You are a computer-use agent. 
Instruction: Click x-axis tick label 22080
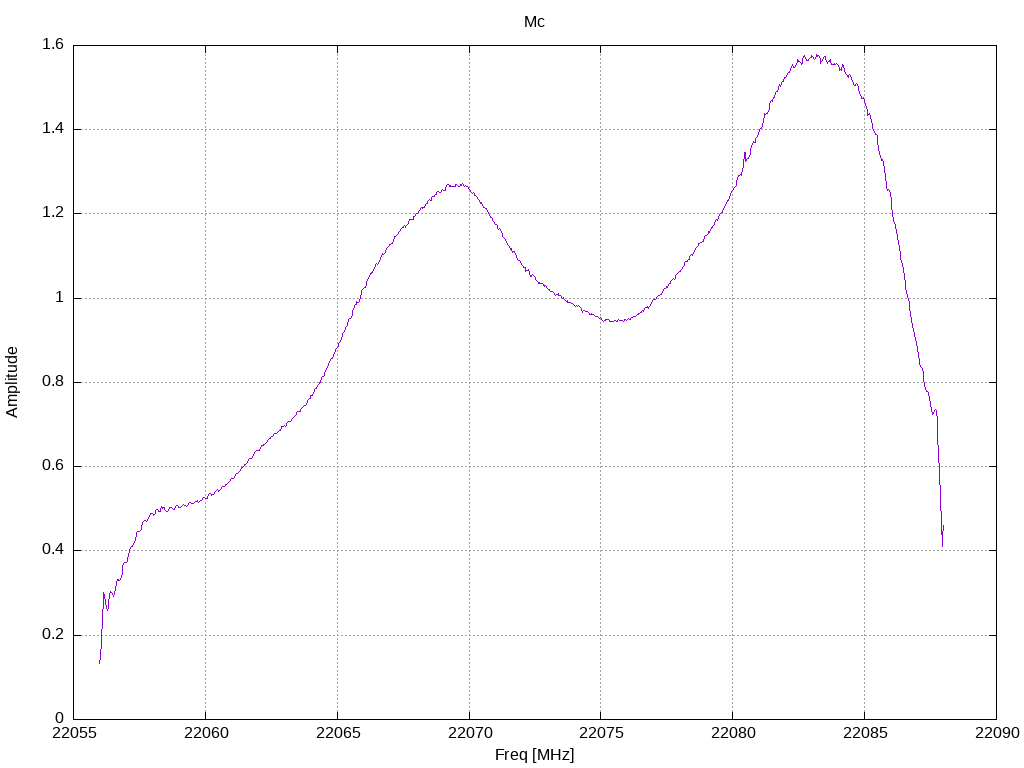point(733,733)
